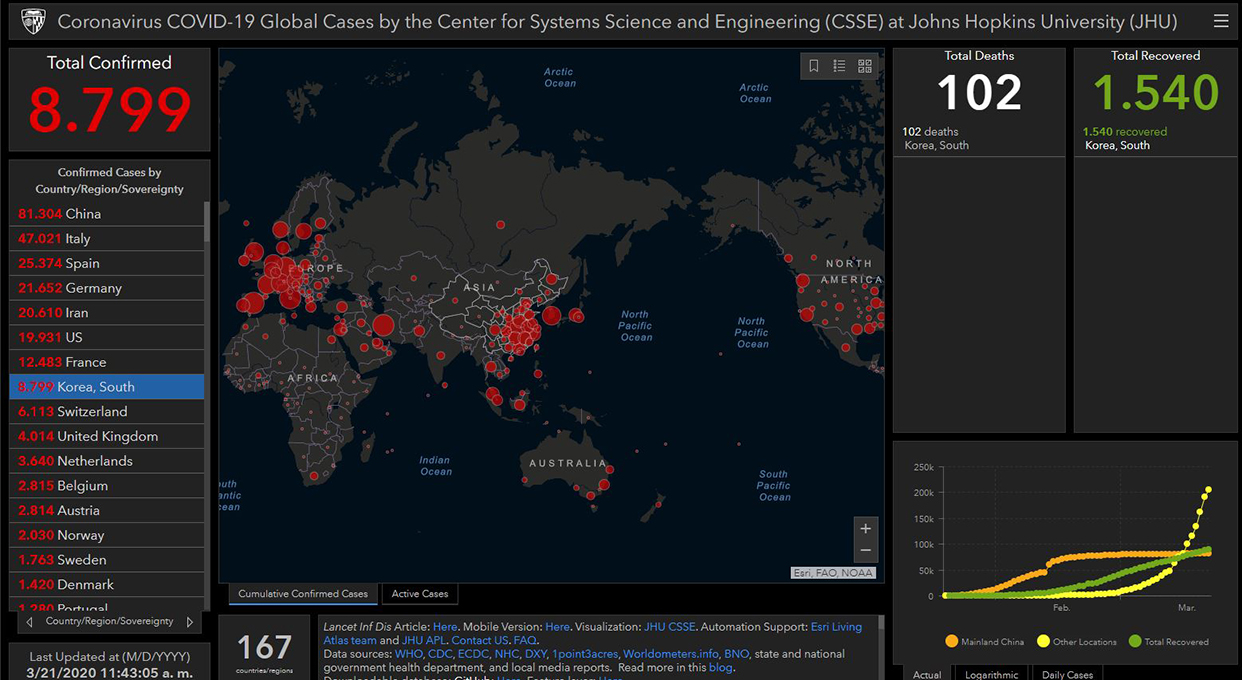This screenshot has height=680, width=1242.
Task: Click the Contact US link
Action: 479,640
